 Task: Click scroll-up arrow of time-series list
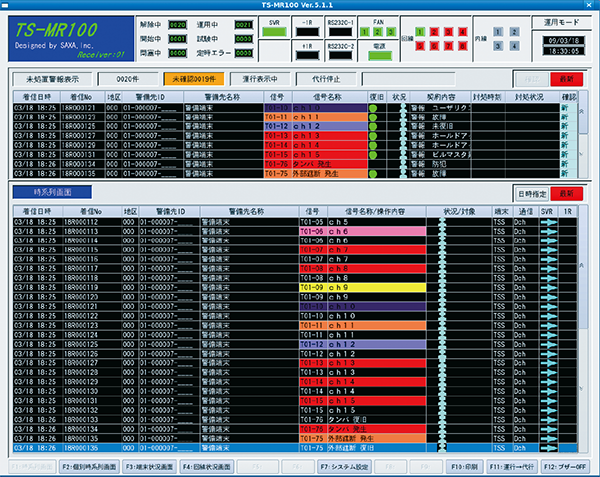(x=582, y=265)
